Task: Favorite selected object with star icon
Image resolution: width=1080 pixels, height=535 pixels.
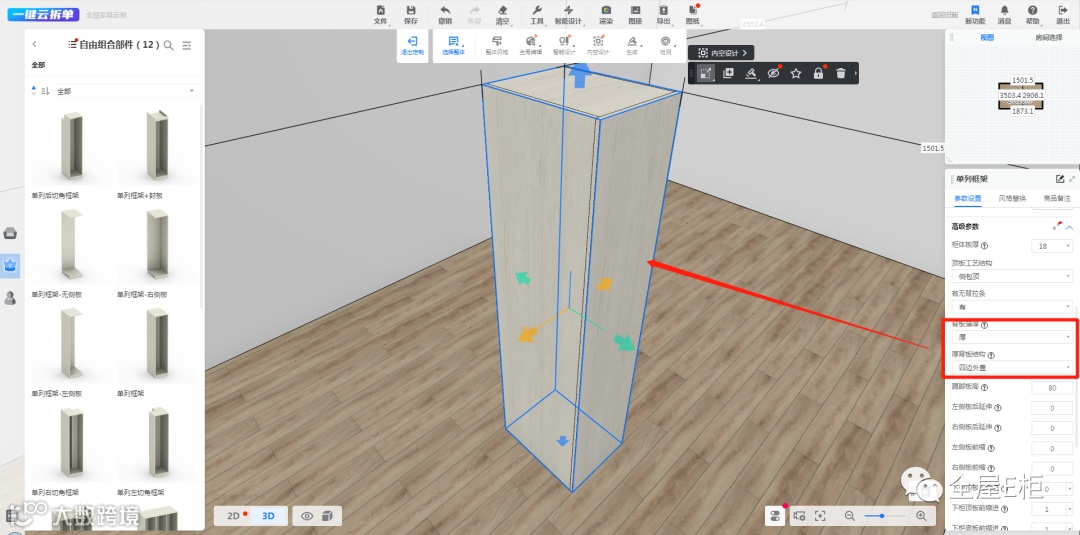Action: coord(796,73)
